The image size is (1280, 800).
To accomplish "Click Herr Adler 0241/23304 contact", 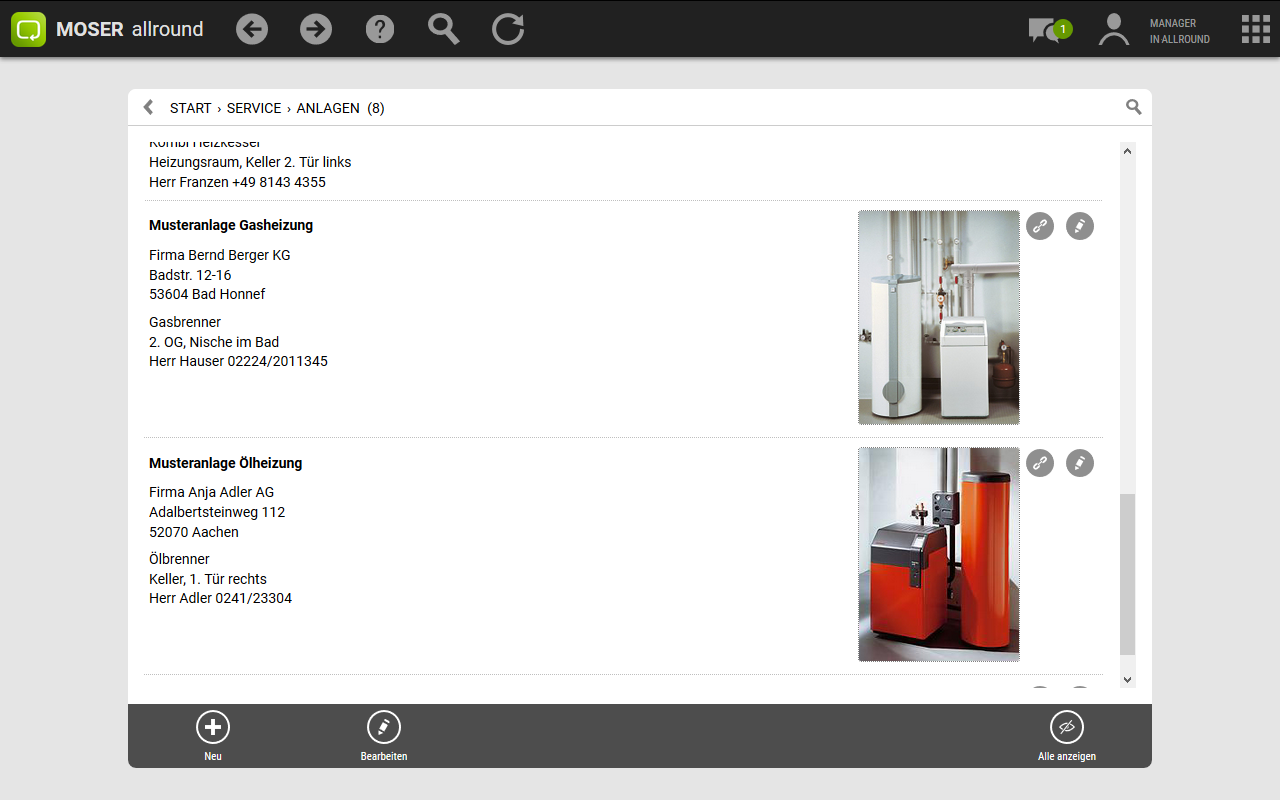I will (220, 598).
